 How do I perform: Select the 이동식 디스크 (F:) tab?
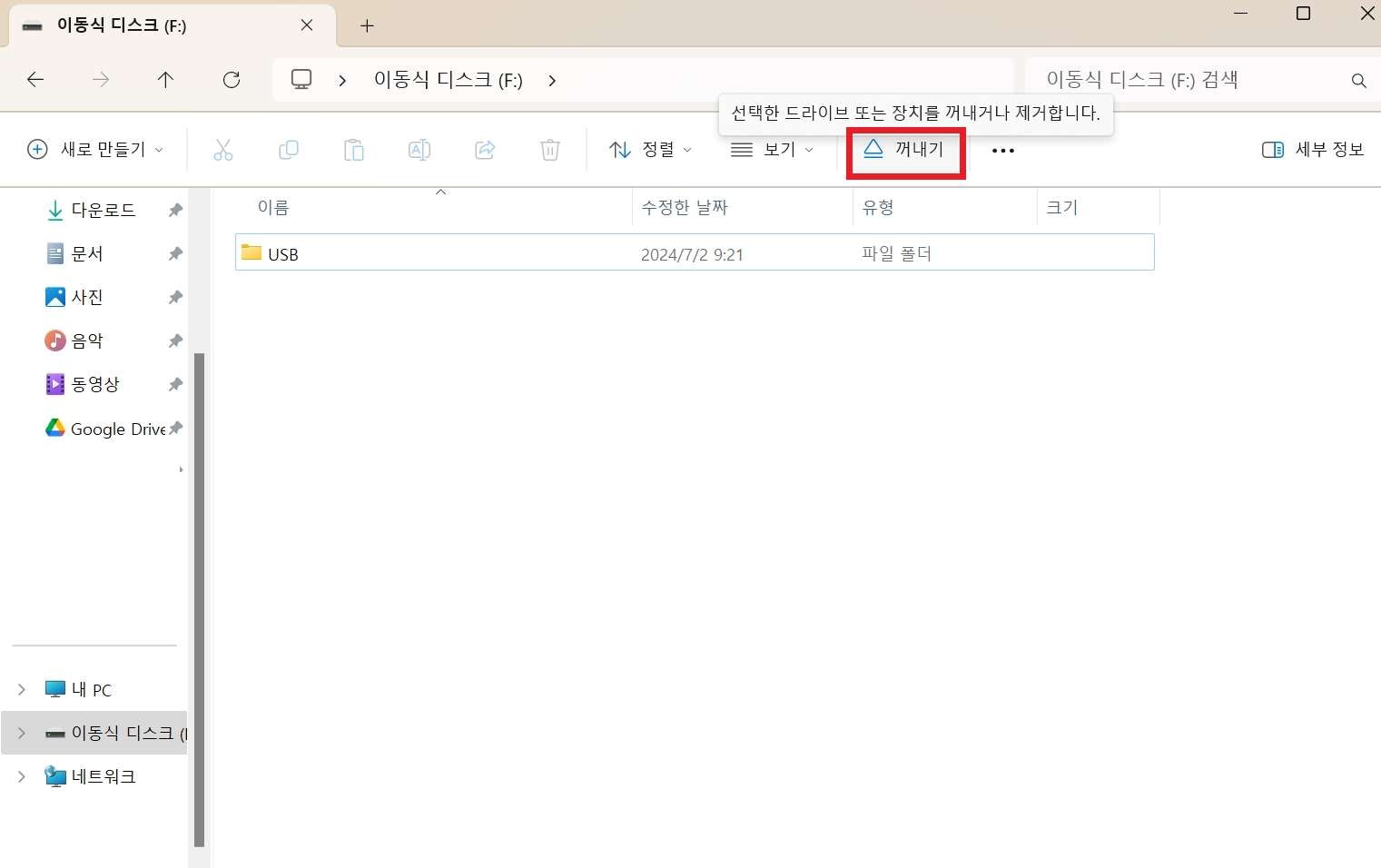coord(173,25)
